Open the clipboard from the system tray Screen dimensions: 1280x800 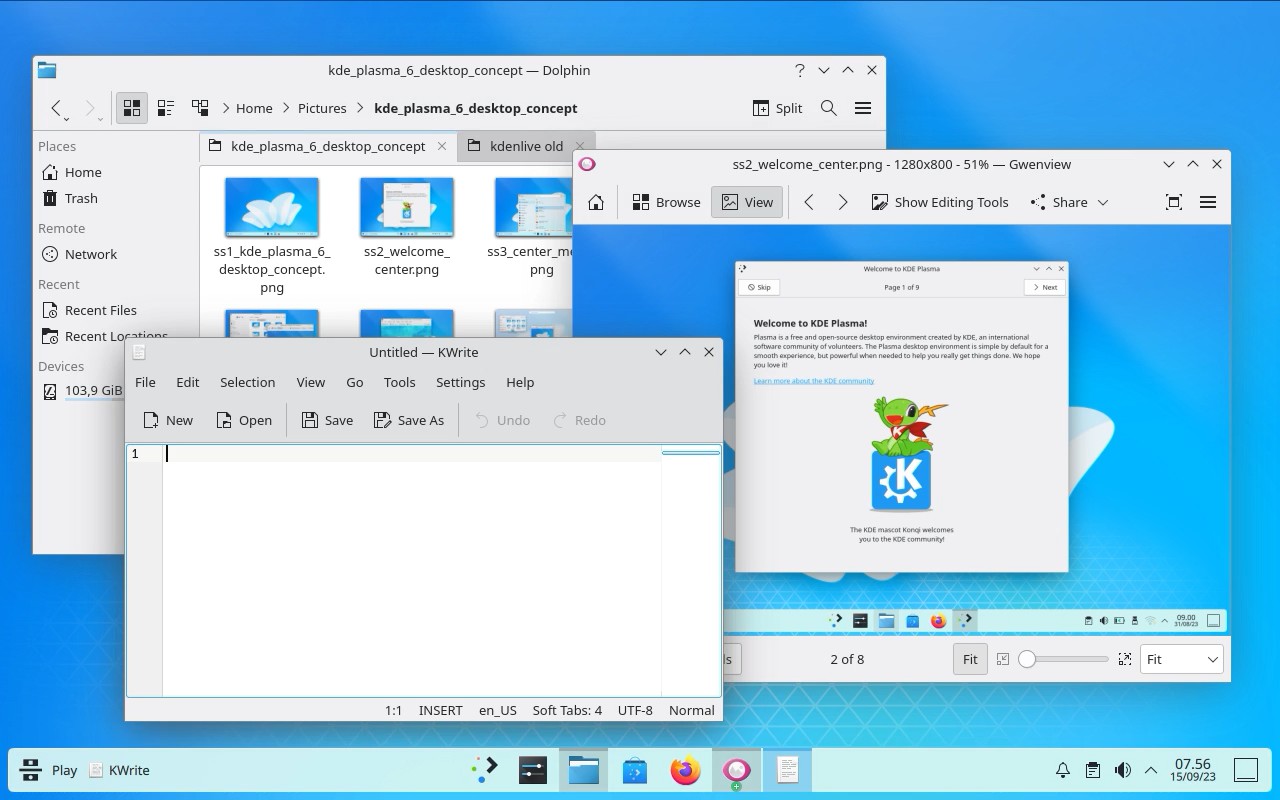click(1091, 770)
